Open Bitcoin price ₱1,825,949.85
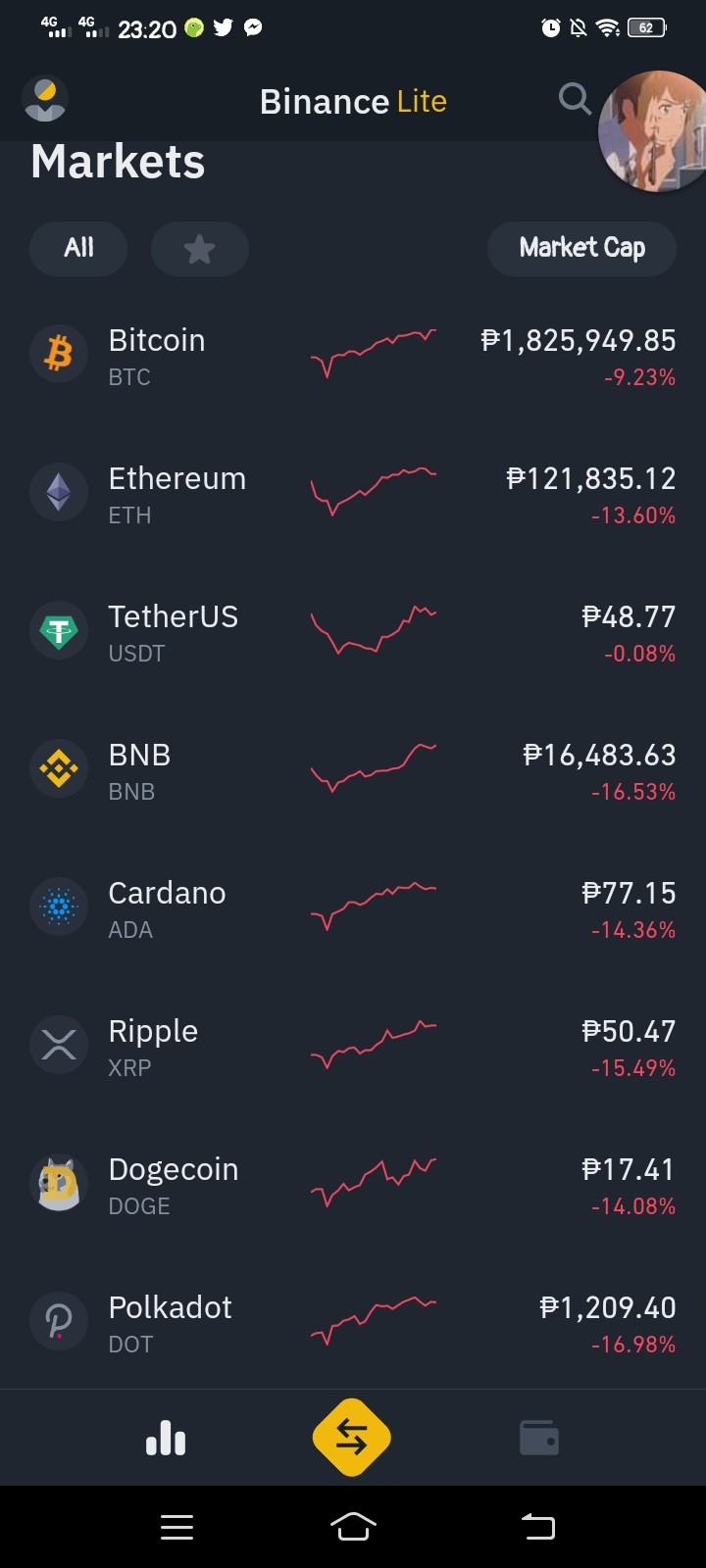706x1568 pixels. 579,341
